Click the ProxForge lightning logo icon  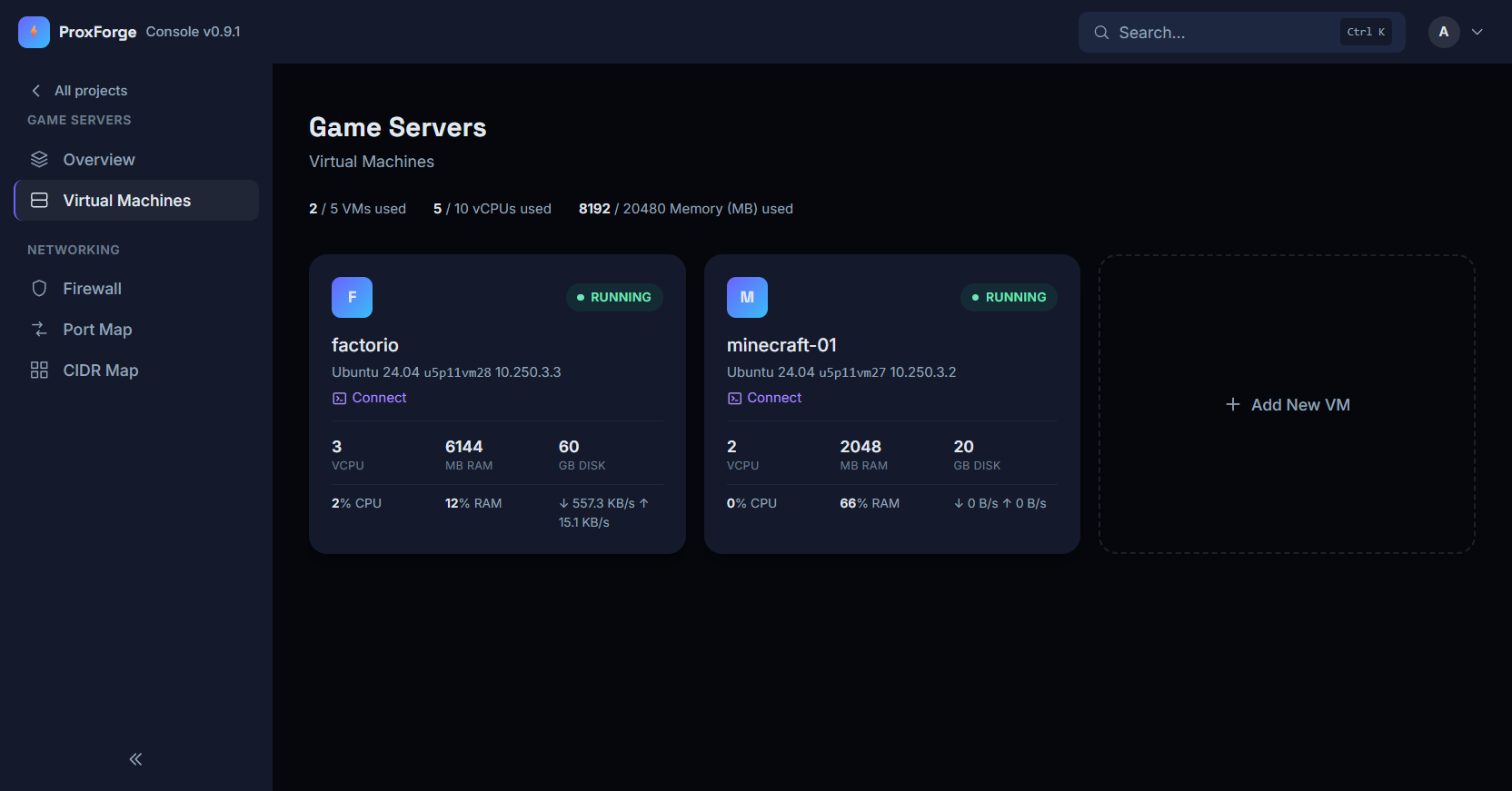34,32
